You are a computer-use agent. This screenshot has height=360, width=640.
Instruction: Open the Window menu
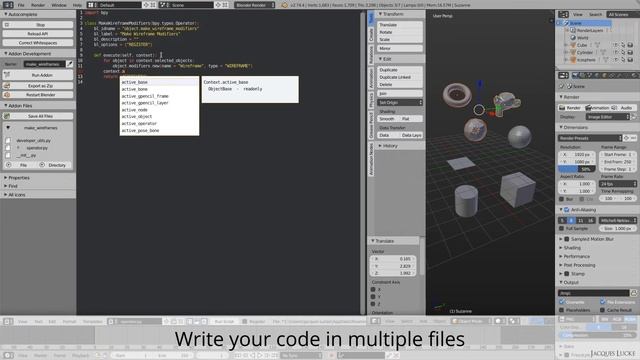(59, 5)
